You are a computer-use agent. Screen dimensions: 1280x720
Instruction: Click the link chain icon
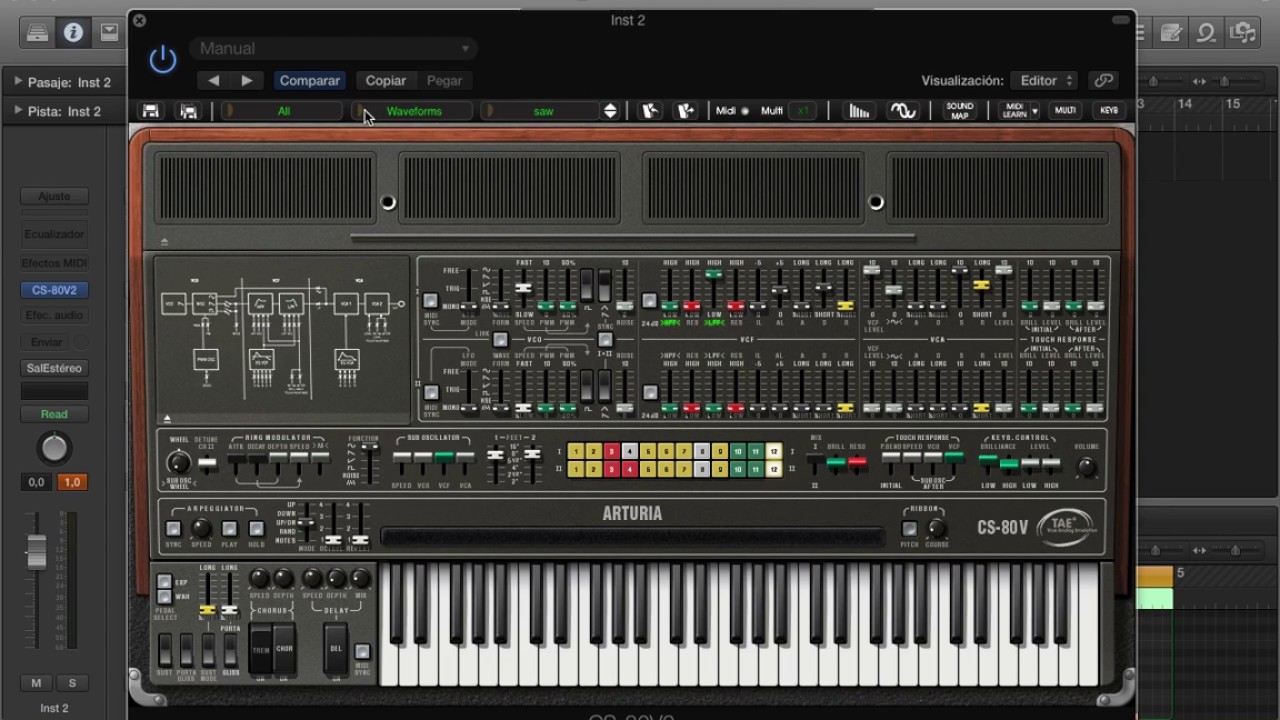click(x=1103, y=80)
